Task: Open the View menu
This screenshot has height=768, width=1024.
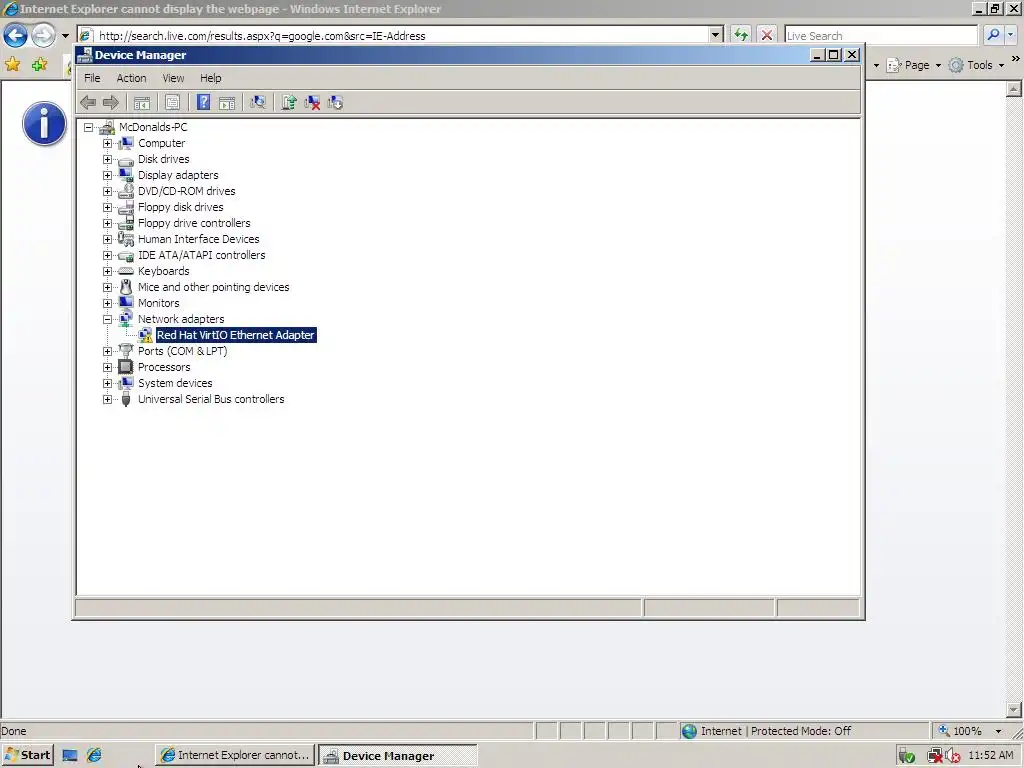Action: 173,78
